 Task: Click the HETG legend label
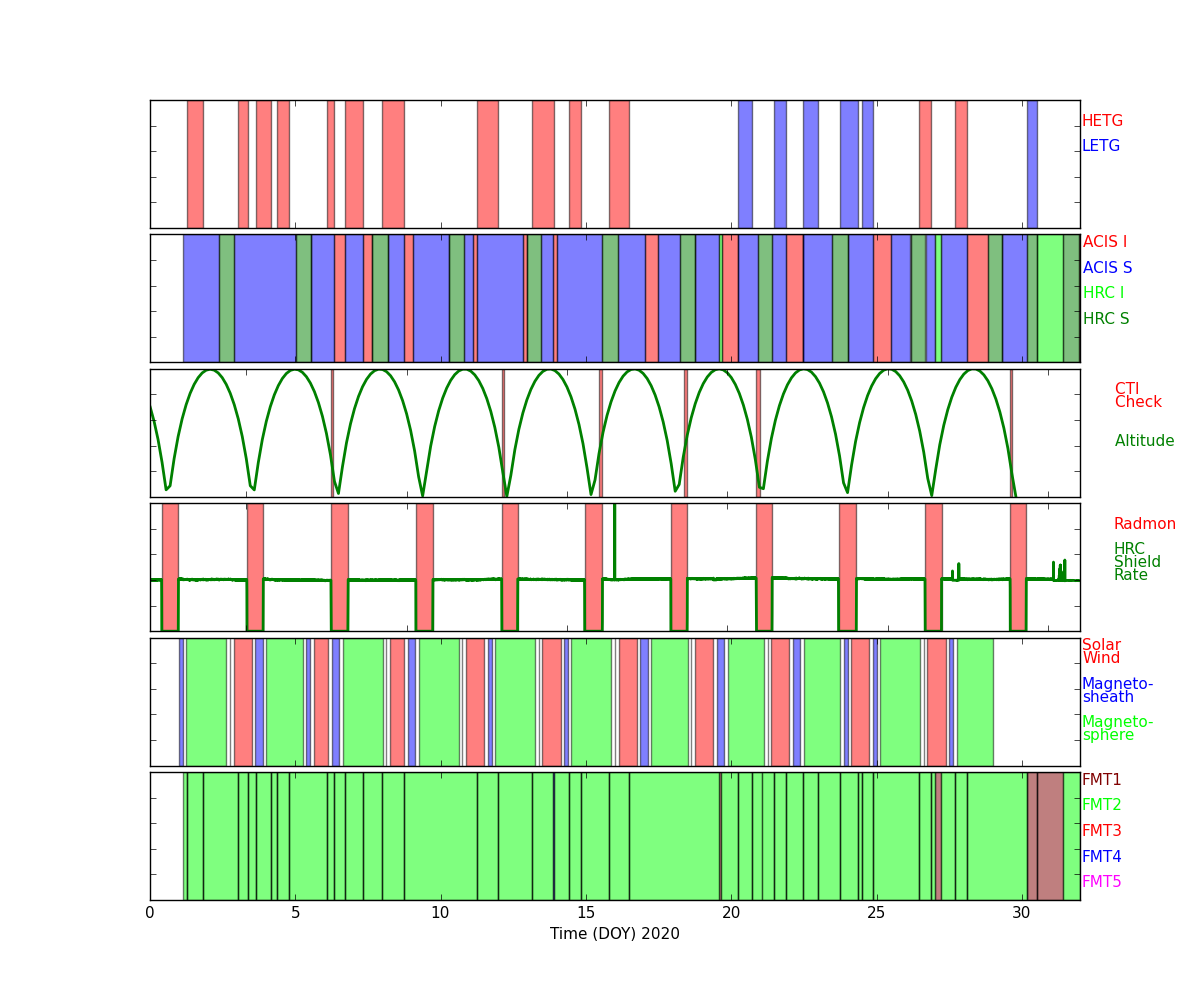tap(1102, 121)
